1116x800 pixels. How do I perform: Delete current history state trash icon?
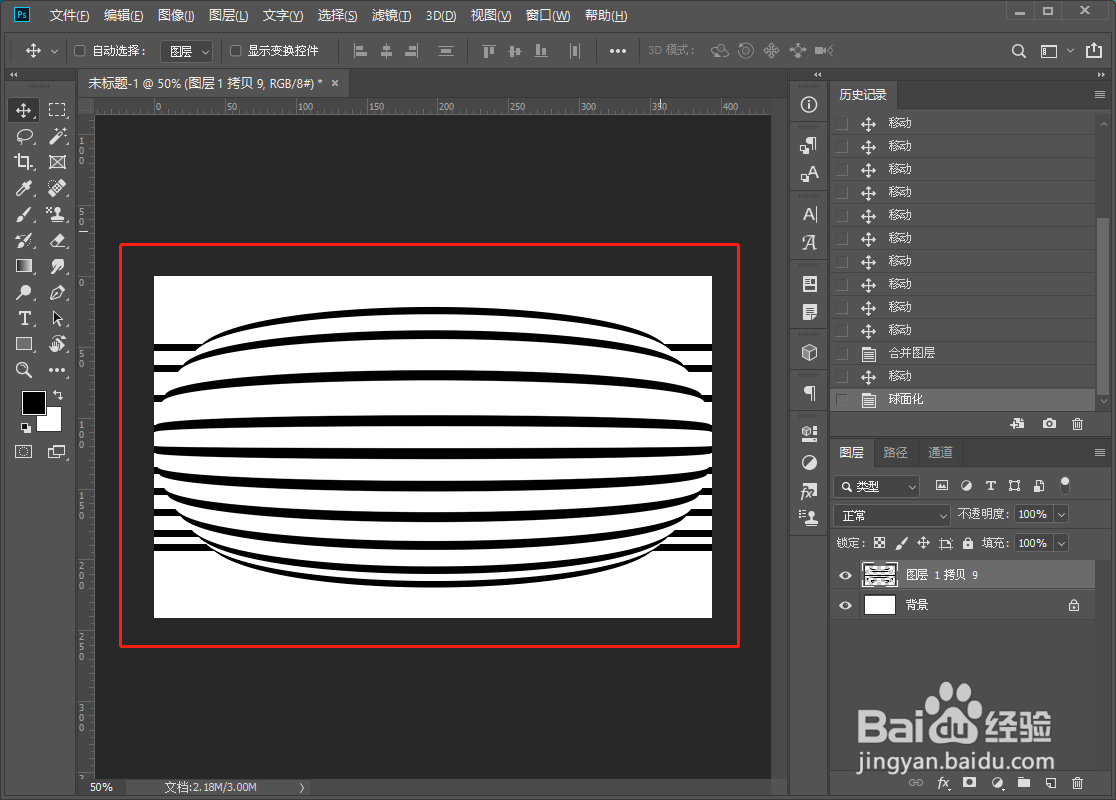tap(1078, 423)
